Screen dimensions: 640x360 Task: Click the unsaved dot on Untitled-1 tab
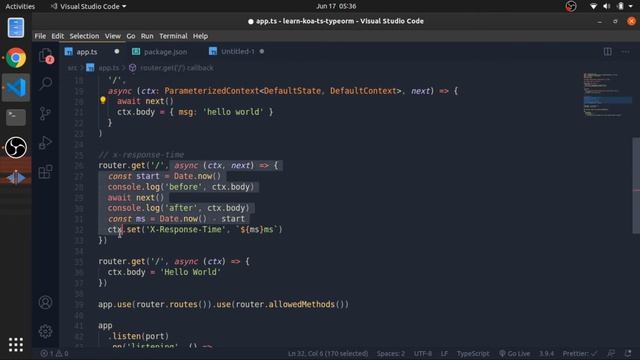[x=262, y=51]
